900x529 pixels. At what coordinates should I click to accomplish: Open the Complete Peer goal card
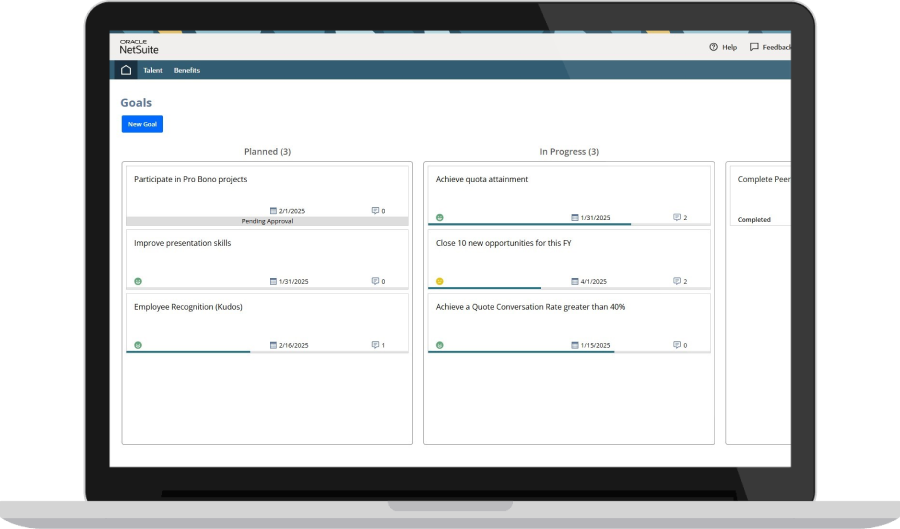[763, 180]
